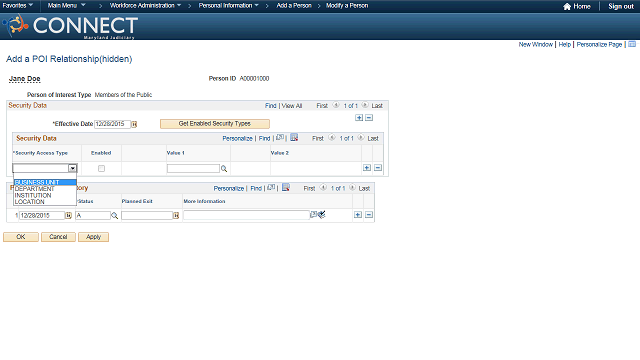Show previous row in Security Data grid

point(332,138)
